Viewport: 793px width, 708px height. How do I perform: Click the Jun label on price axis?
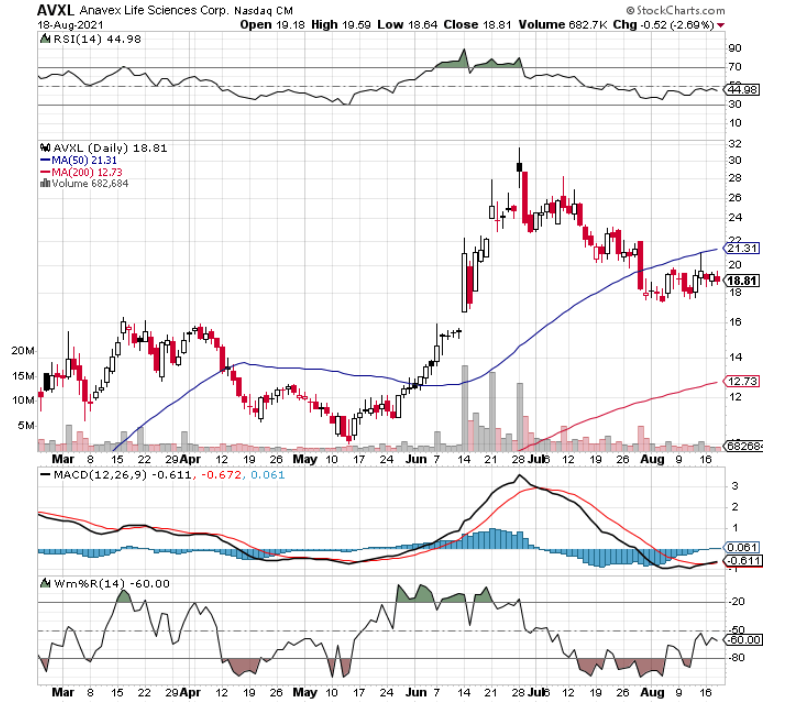tap(416, 459)
